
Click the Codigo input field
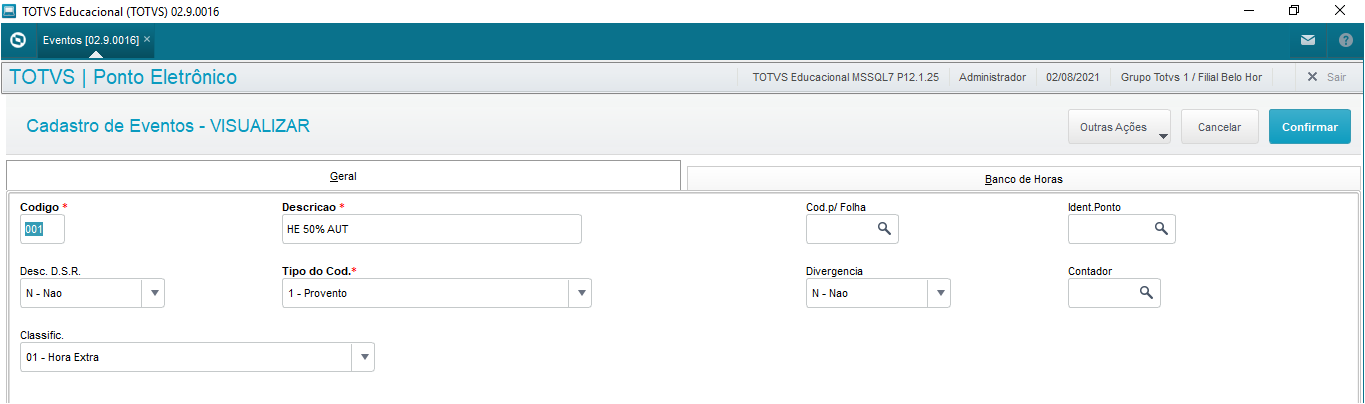tap(42, 229)
